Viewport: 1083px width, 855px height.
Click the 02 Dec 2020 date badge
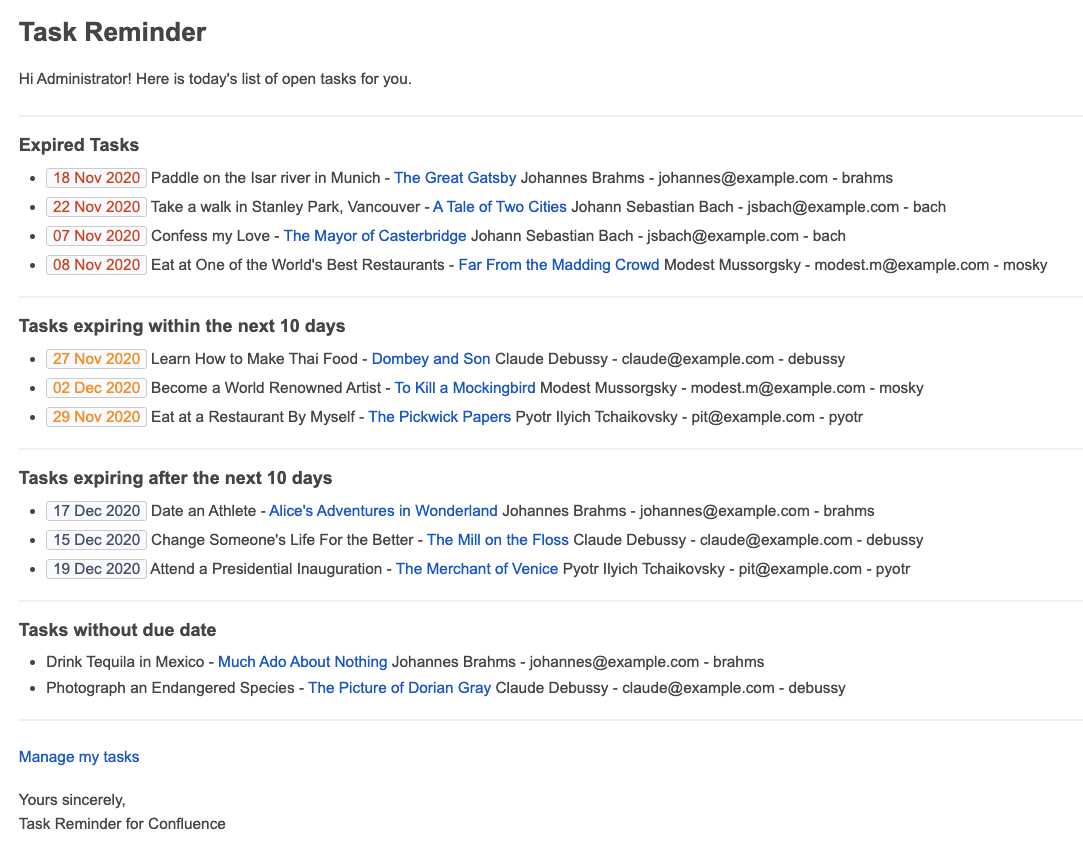[x=96, y=388]
